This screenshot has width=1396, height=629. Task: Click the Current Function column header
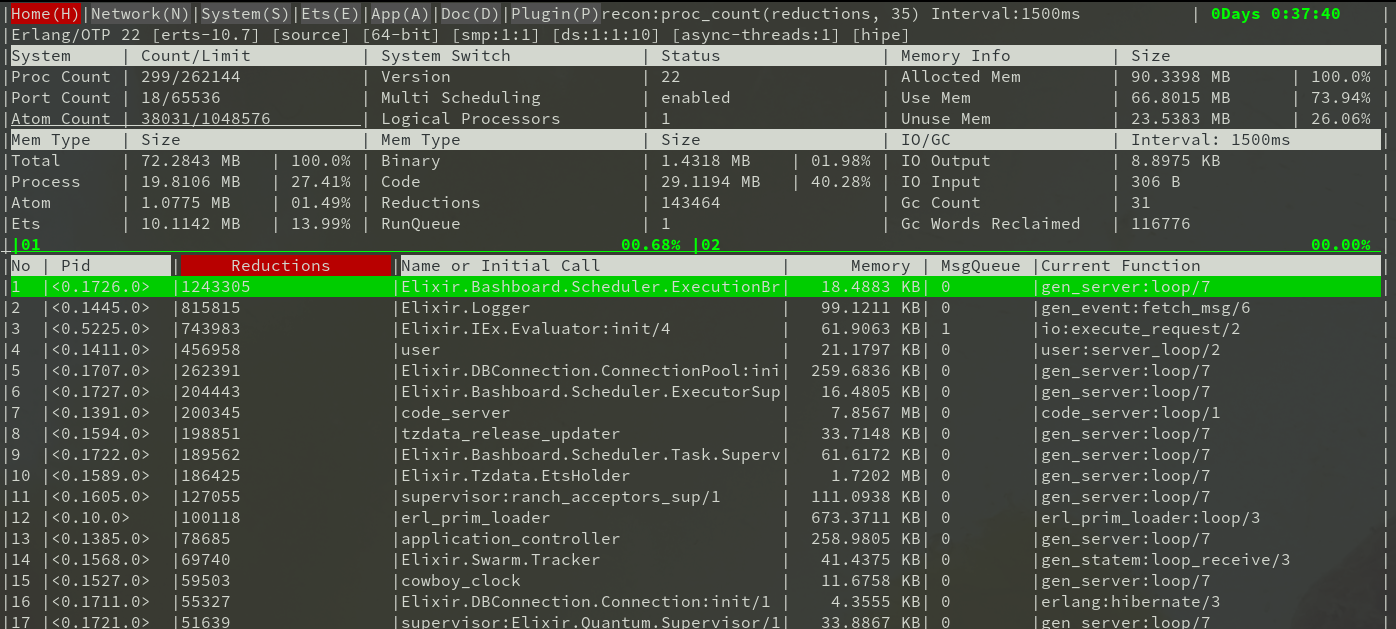1118,265
